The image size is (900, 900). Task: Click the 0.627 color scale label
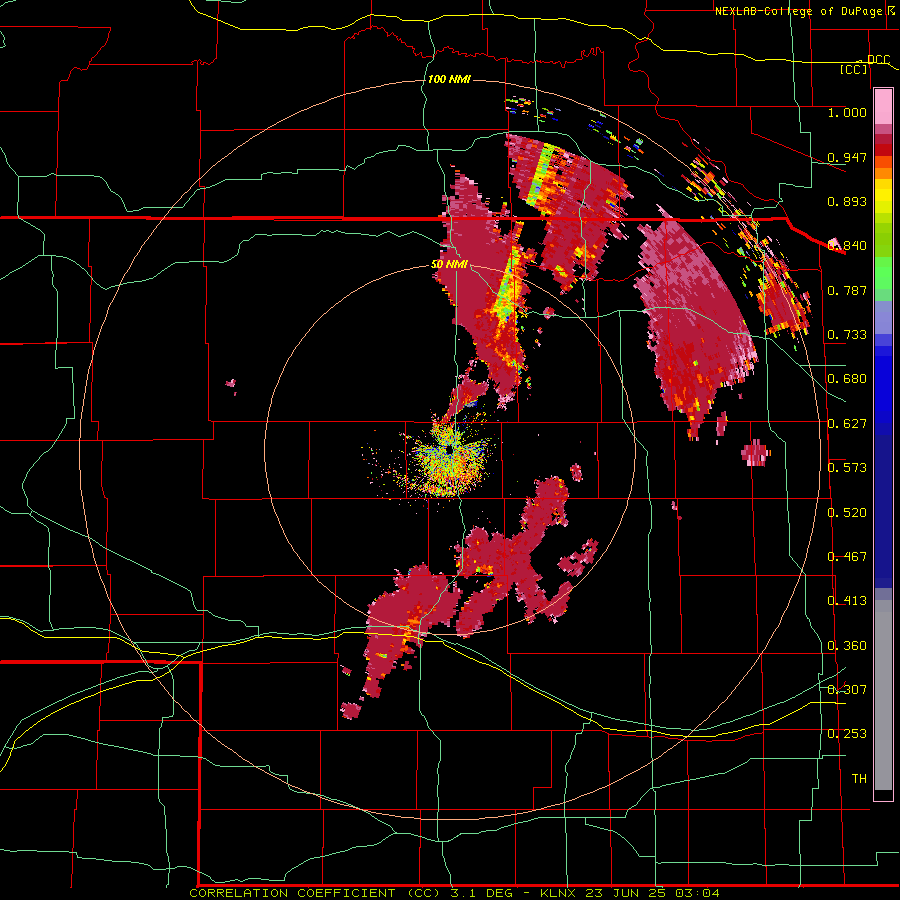click(x=847, y=424)
